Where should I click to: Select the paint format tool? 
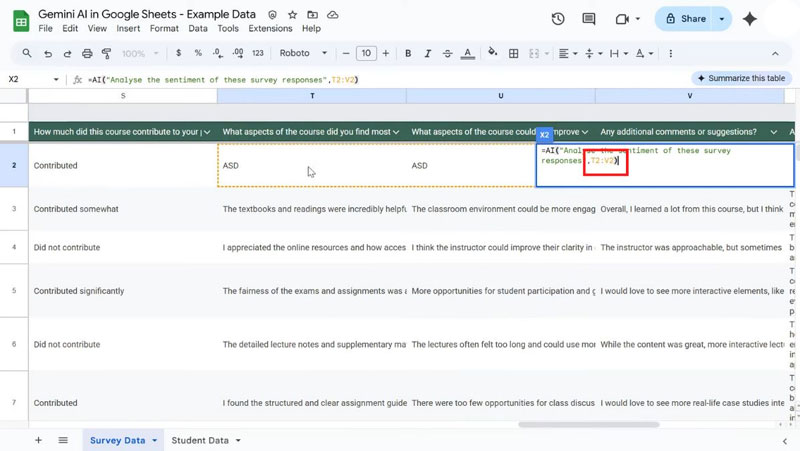106,53
